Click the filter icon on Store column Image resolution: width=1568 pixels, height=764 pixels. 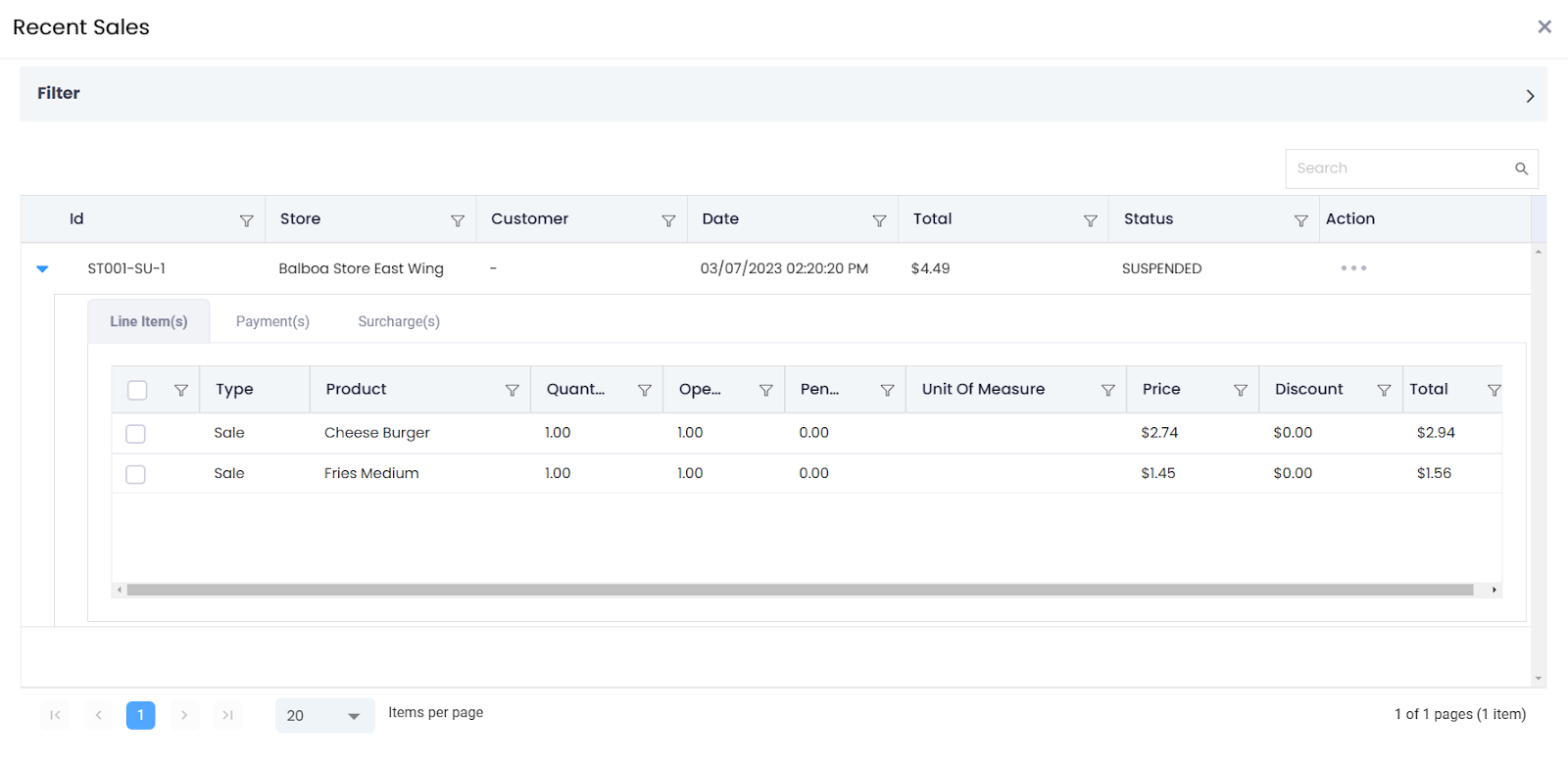457,220
